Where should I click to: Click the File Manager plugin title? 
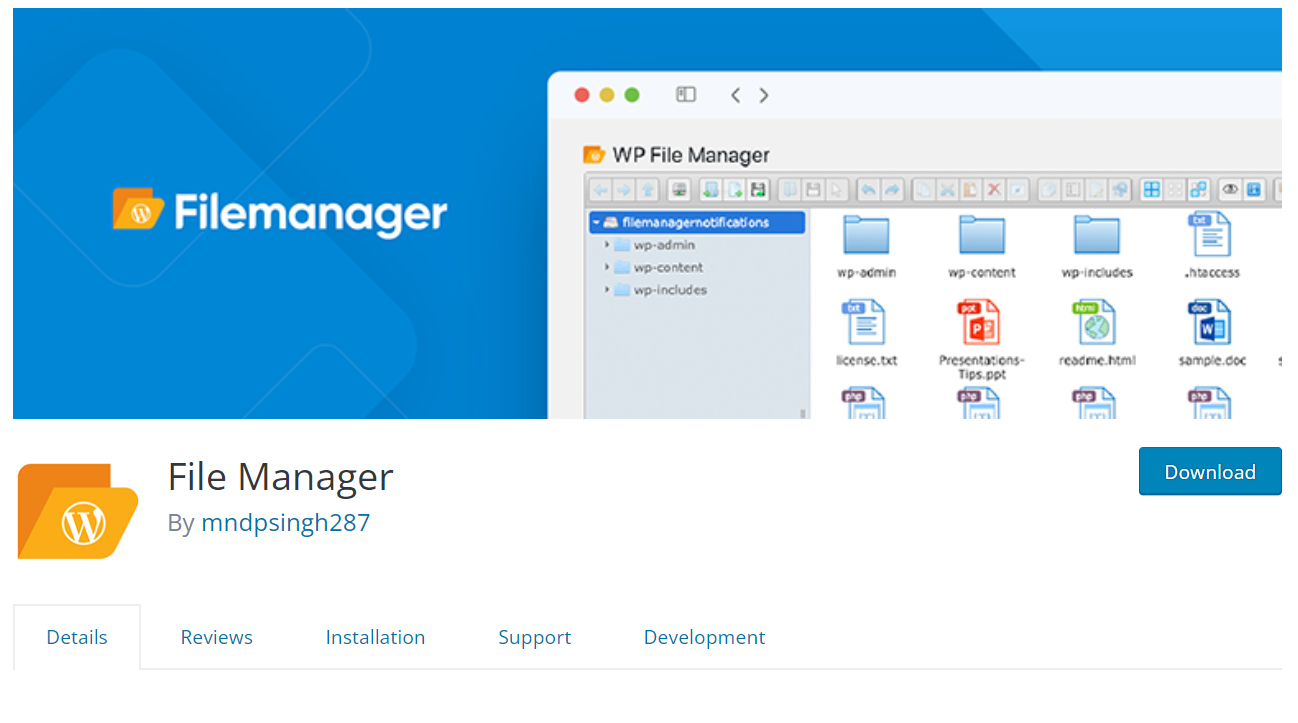click(x=281, y=476)
